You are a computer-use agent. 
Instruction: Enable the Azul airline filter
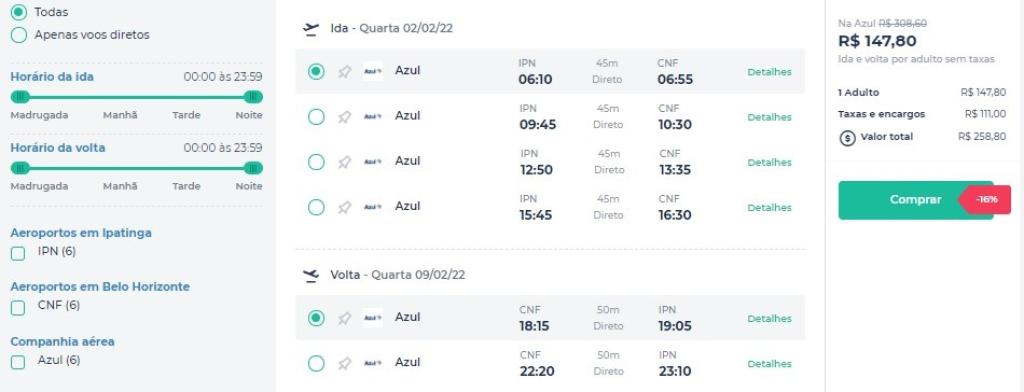[18, 362]
